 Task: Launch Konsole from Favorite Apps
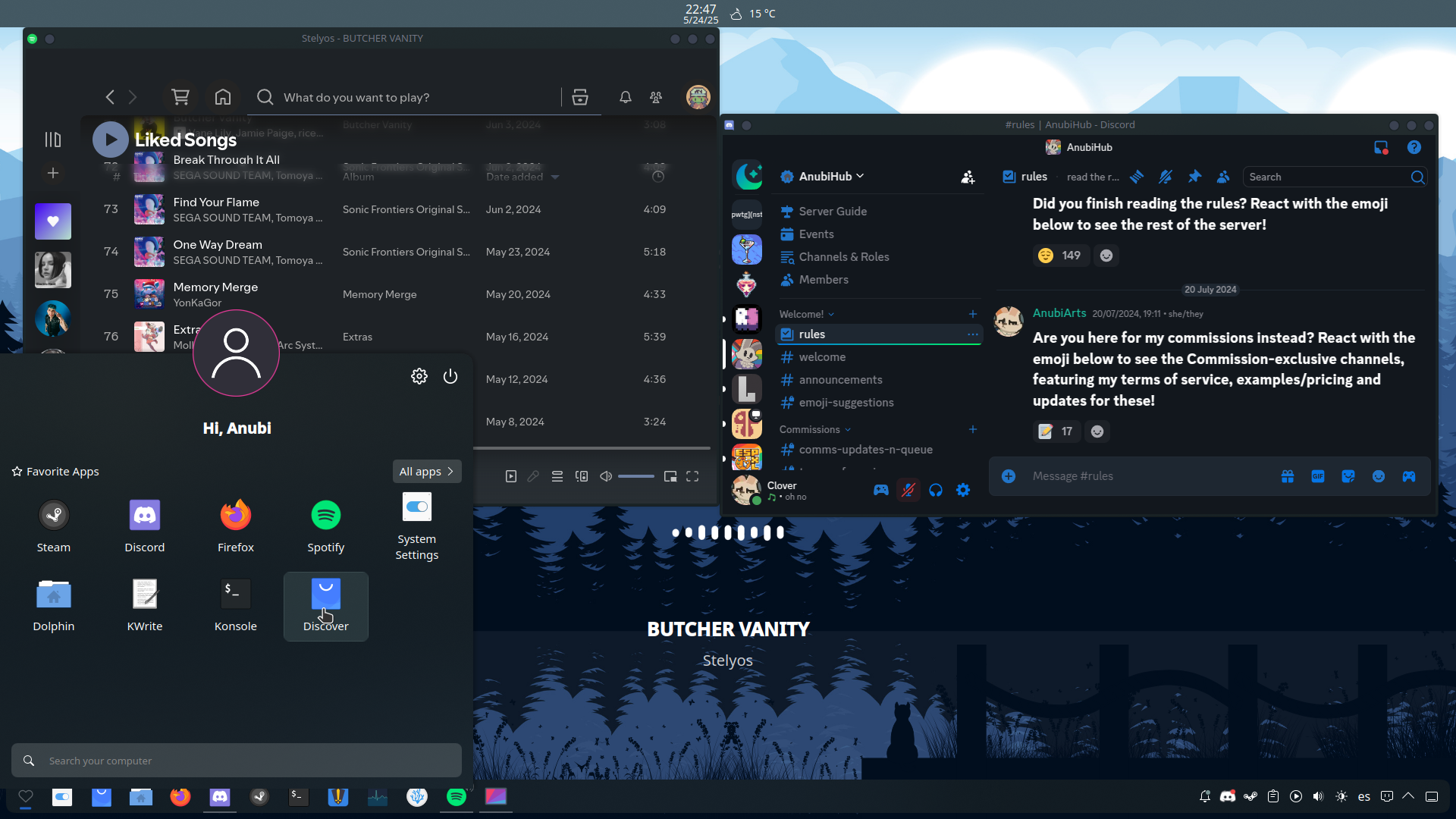point(235,606)
